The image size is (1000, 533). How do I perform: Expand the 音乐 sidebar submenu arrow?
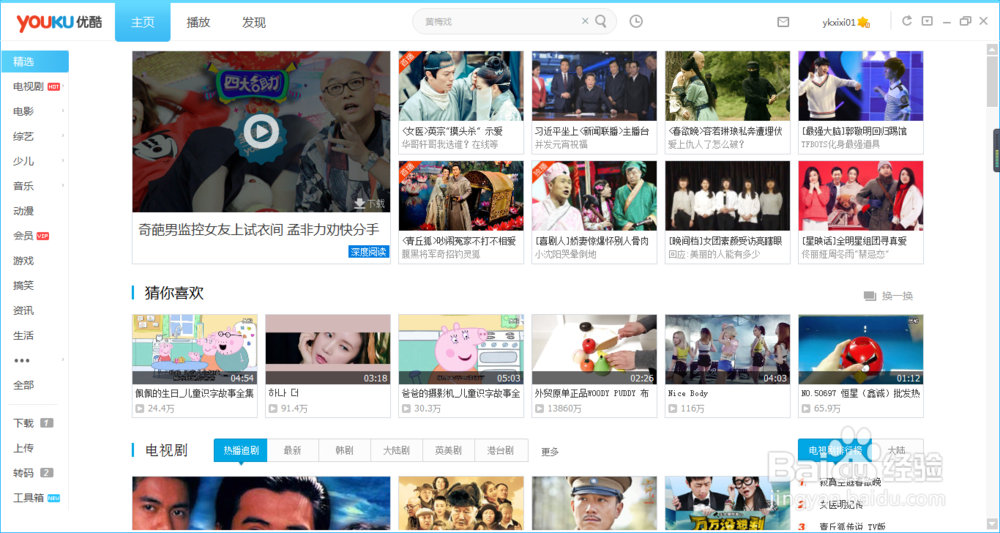(63, 186)
